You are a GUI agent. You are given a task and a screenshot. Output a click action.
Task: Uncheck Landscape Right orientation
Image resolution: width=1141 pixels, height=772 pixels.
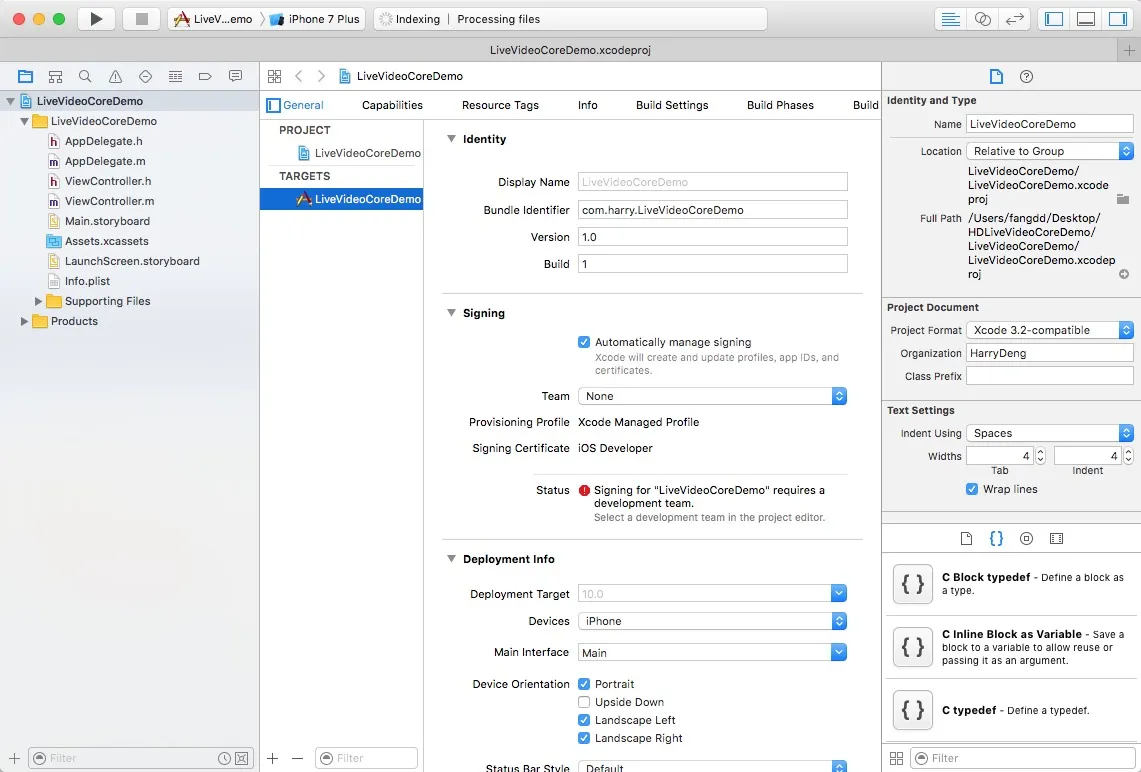584,739
